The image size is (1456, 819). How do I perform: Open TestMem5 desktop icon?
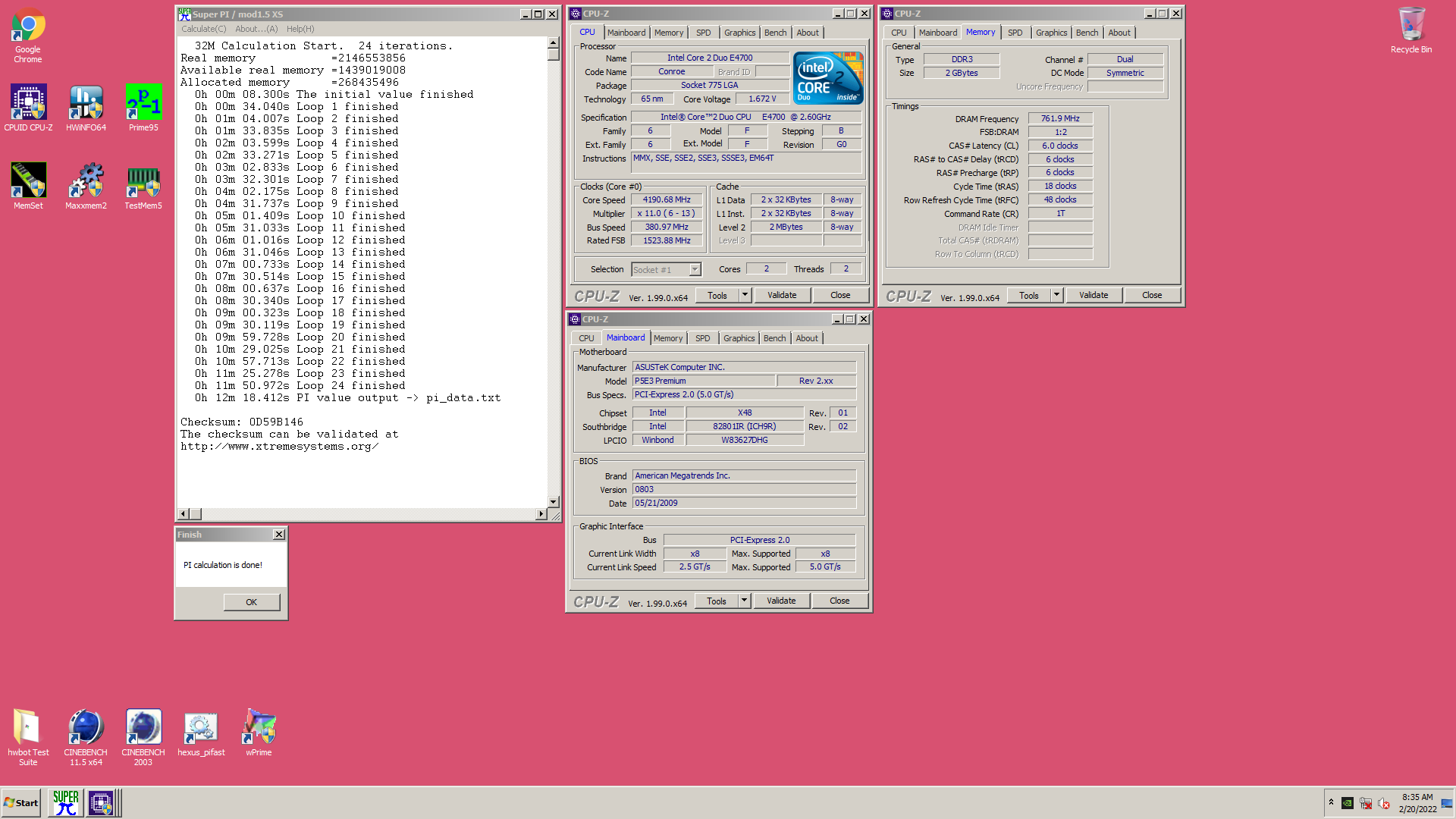143,187
